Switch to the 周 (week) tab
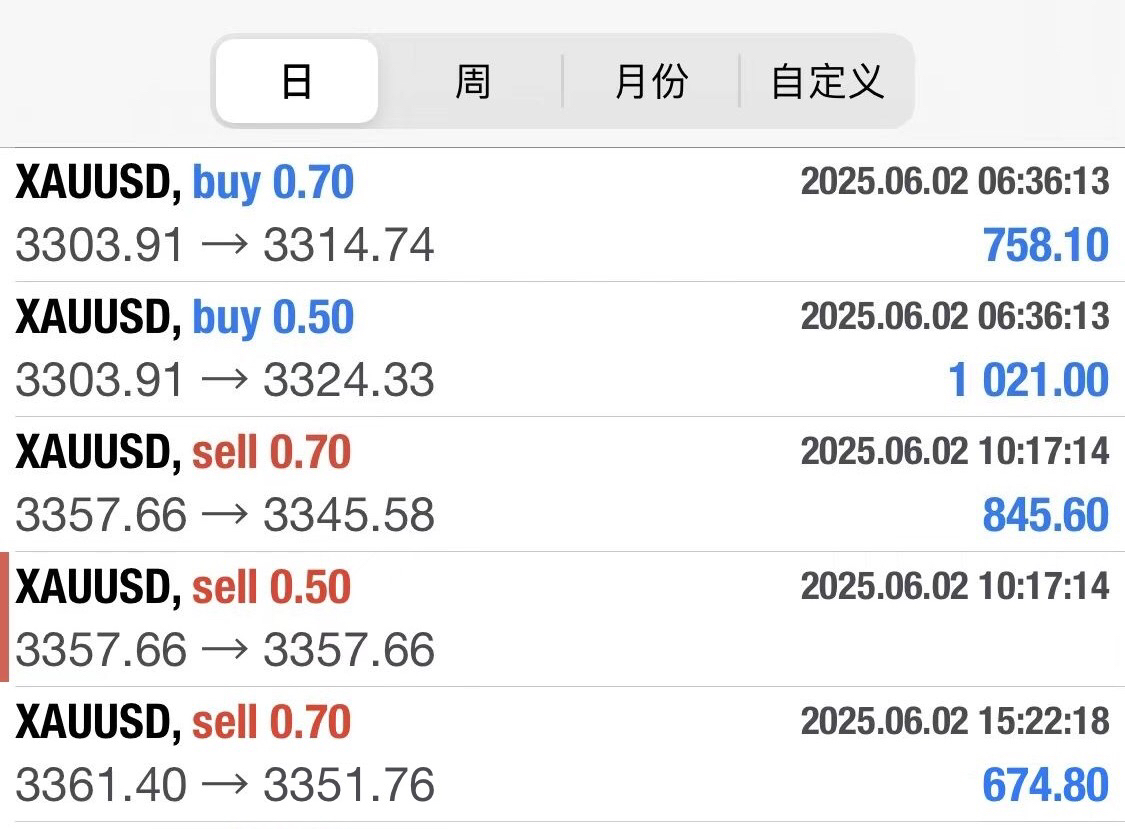Viewport: 1125px width, 829px height. coord(472,81)
